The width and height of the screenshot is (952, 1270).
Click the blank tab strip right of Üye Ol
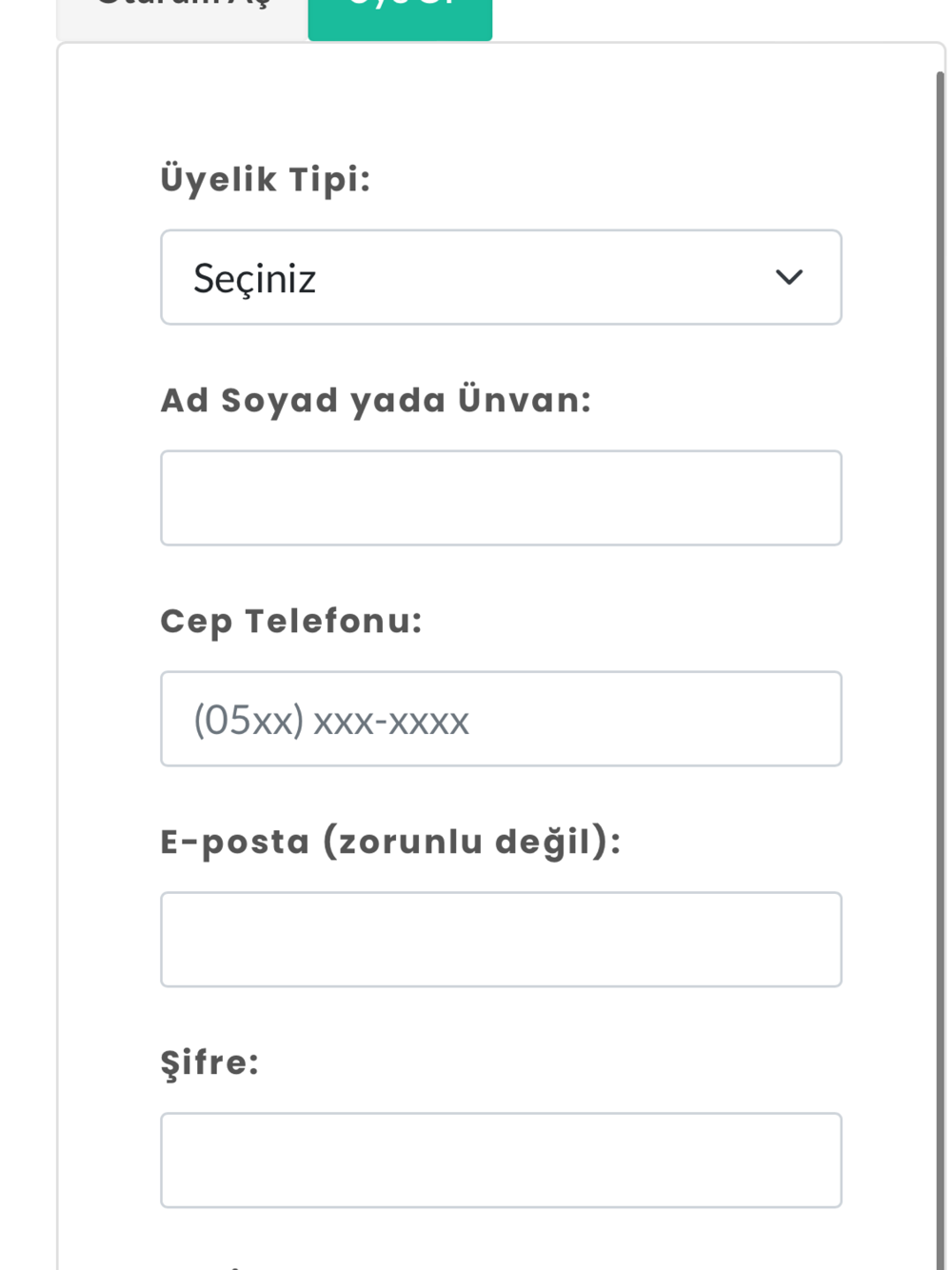[x=714, y=17]
